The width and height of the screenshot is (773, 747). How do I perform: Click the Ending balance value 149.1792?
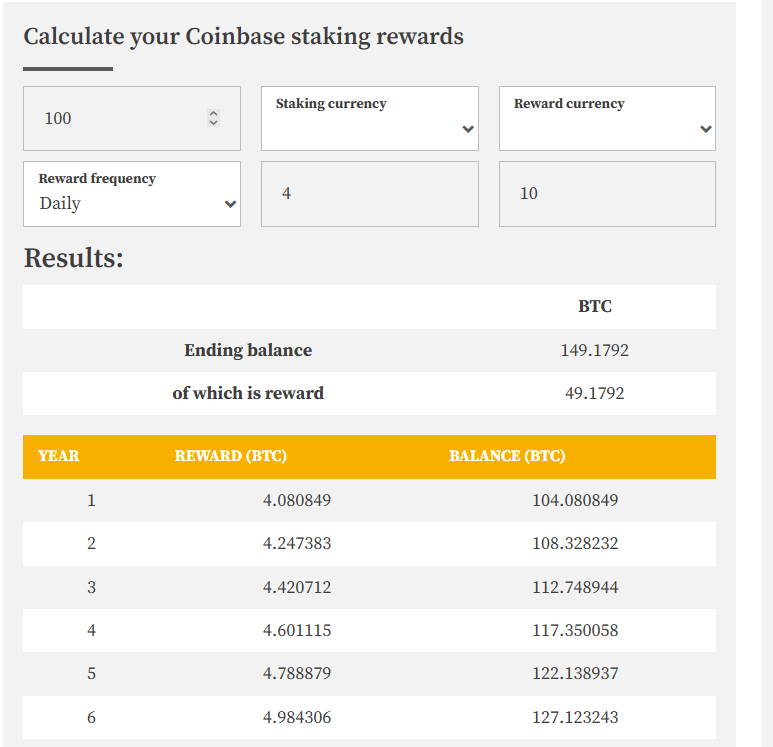(595, 350)
